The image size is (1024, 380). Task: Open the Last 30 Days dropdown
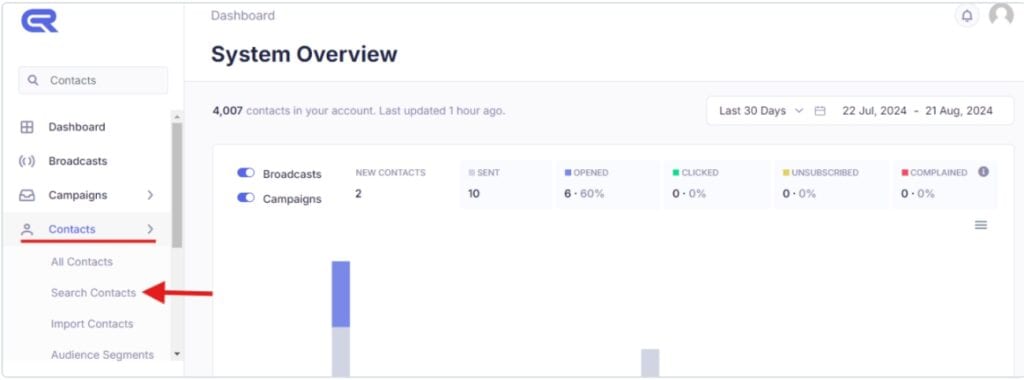point(761,111)
